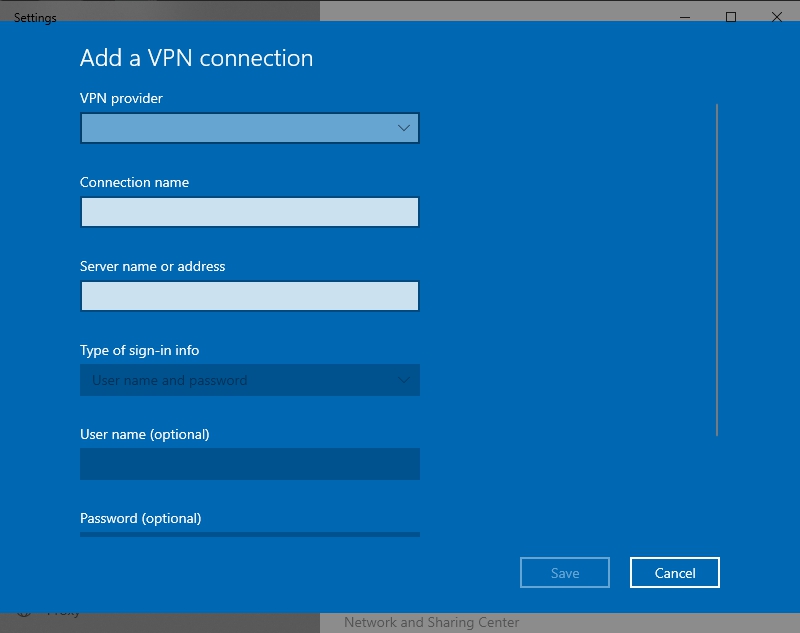The height and width of the screenshot is (633, 800).
Task: Maximize the Settings window
Action: tap(731, 17)
